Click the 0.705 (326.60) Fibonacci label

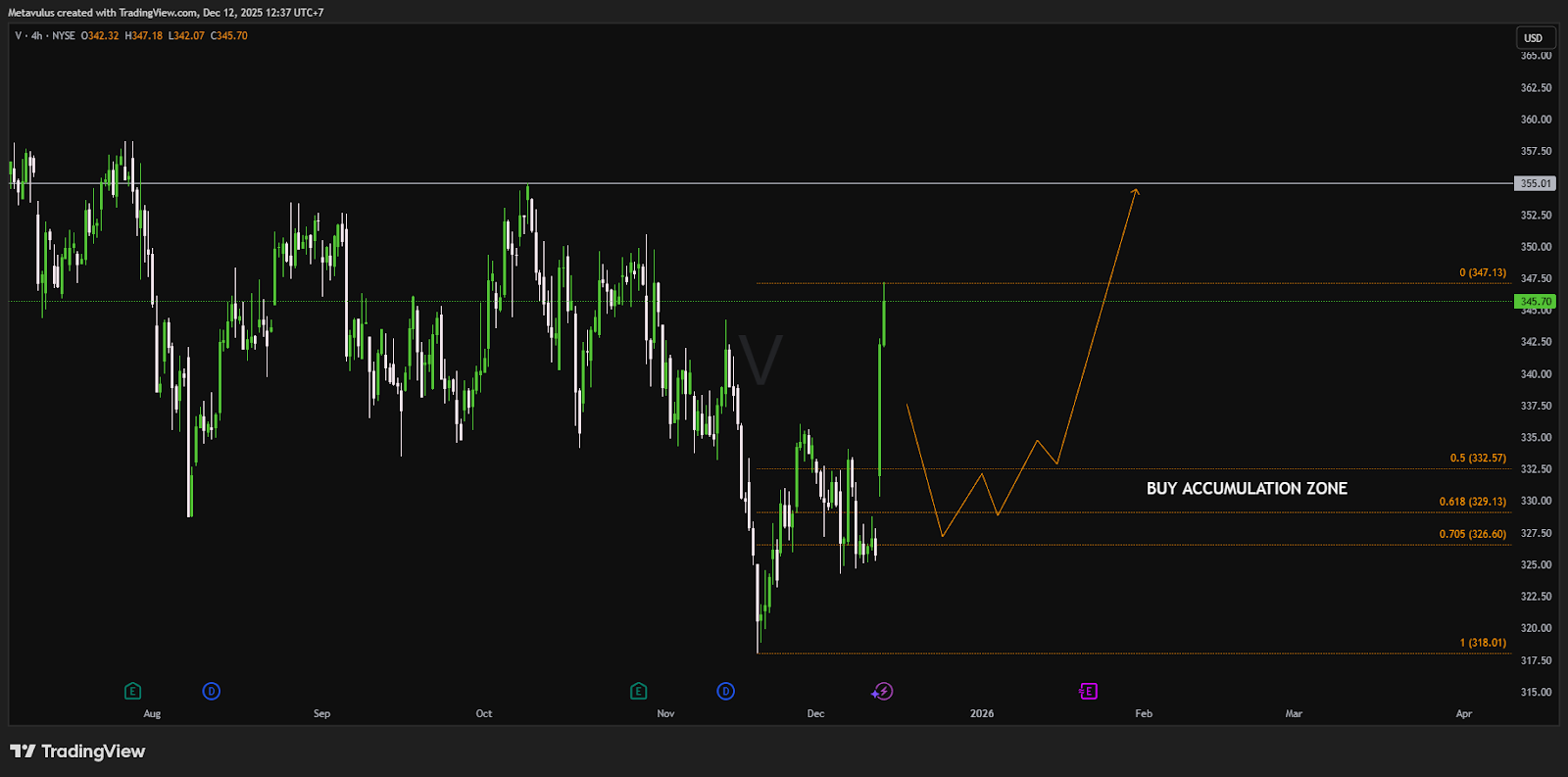click(x=1472, y=534)
